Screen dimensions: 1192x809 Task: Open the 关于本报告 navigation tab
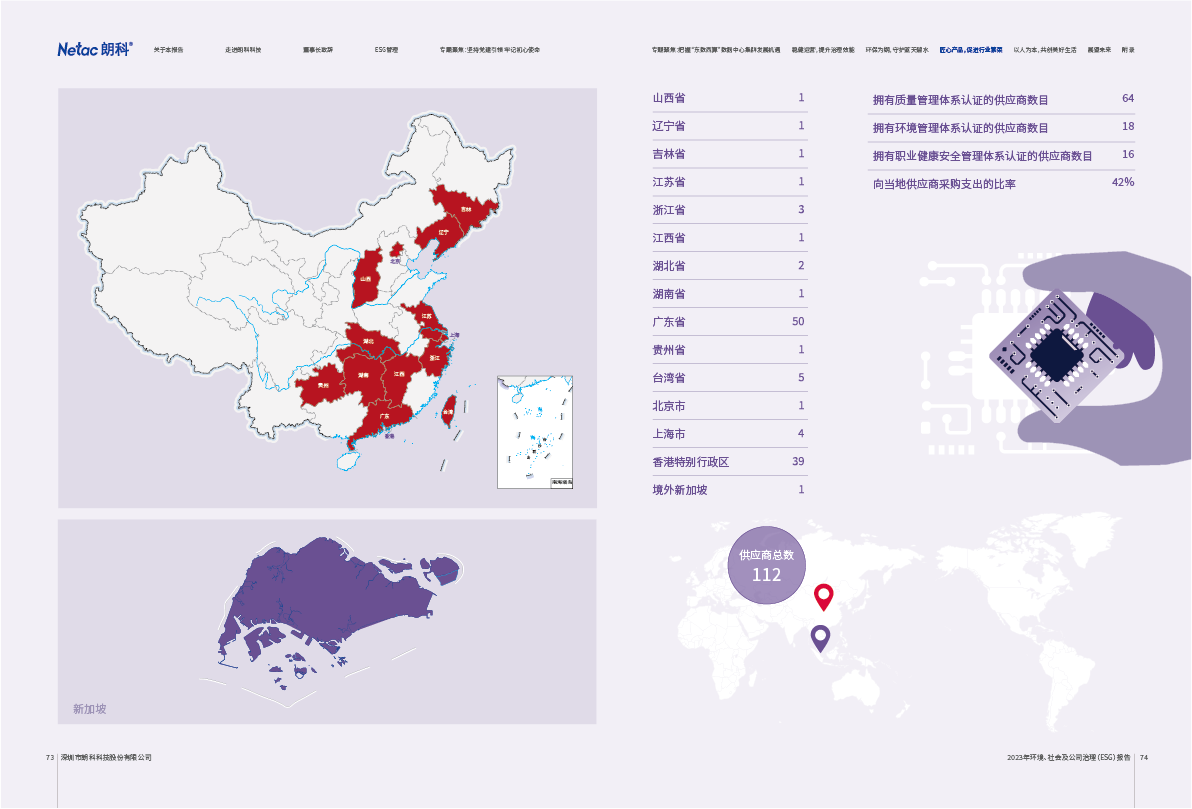[x=168, y=49]
